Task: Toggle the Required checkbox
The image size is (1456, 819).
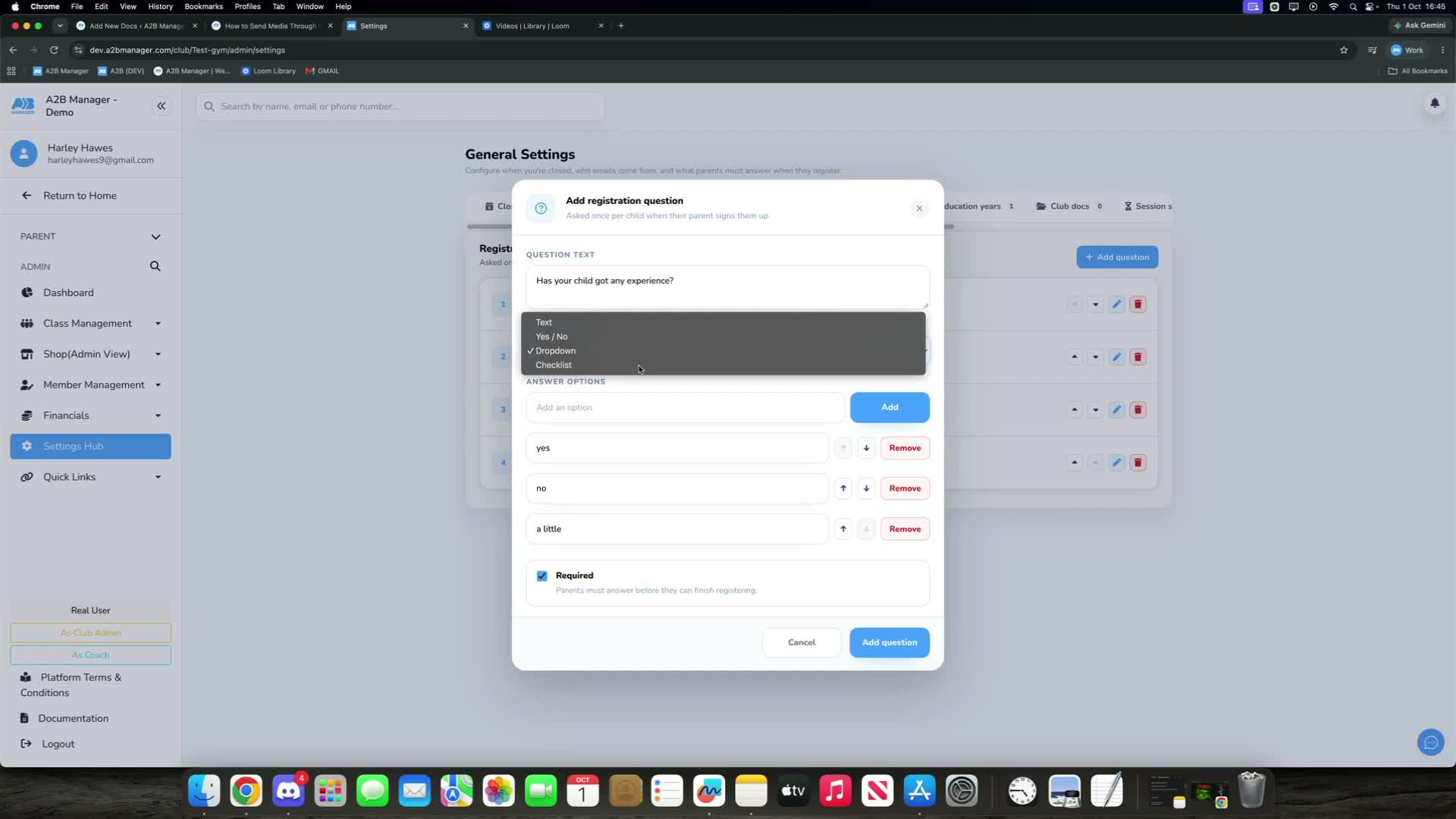Action: tap(541, 576)
